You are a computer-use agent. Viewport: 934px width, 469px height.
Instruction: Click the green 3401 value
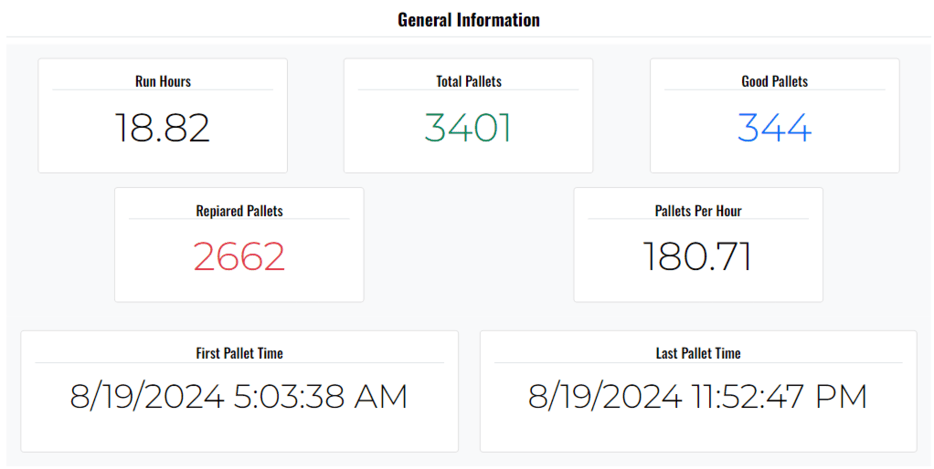point(468,128)
